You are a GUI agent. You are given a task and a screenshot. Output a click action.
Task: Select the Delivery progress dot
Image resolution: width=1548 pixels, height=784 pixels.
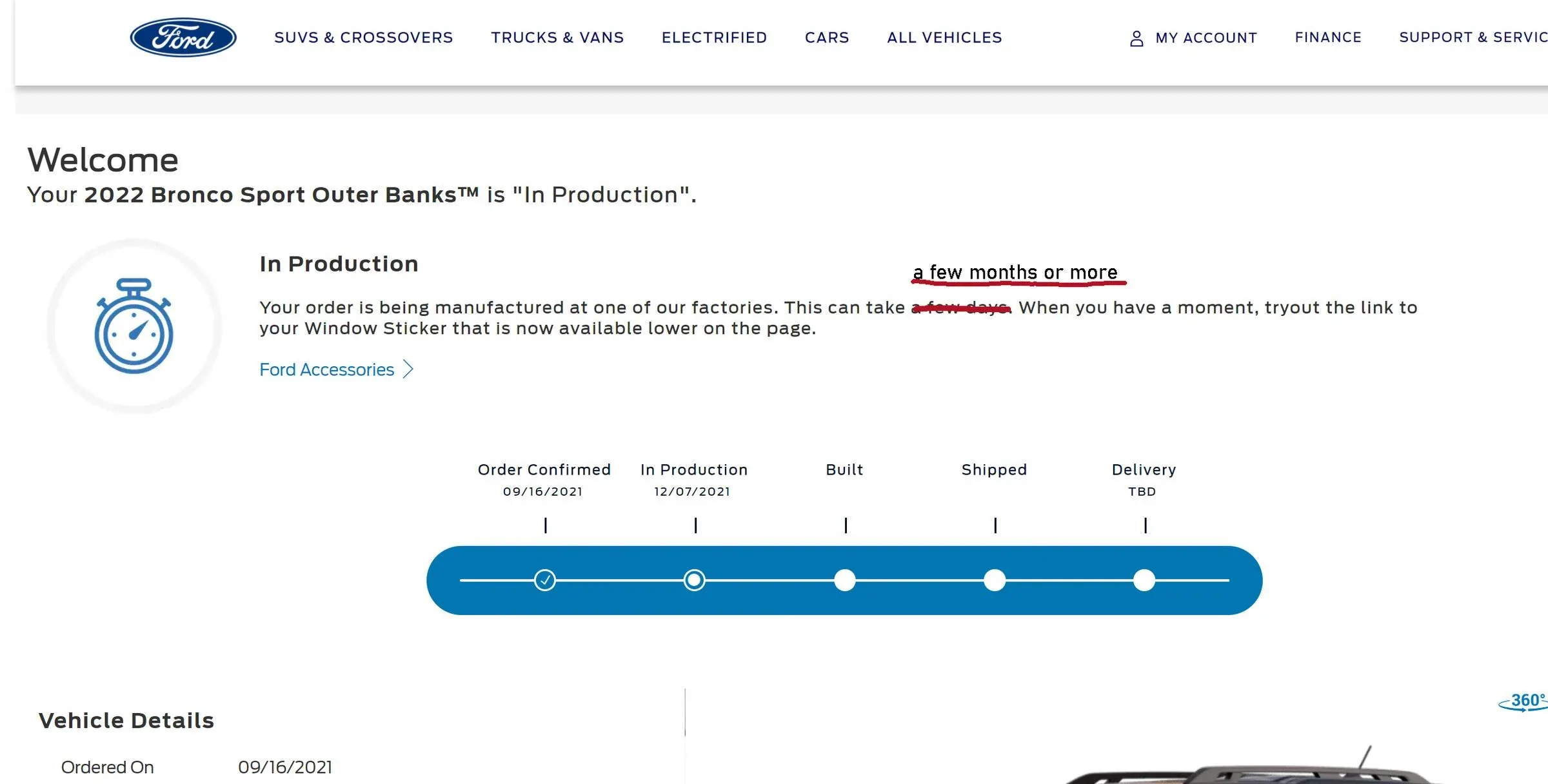(x=1144, y=580)
